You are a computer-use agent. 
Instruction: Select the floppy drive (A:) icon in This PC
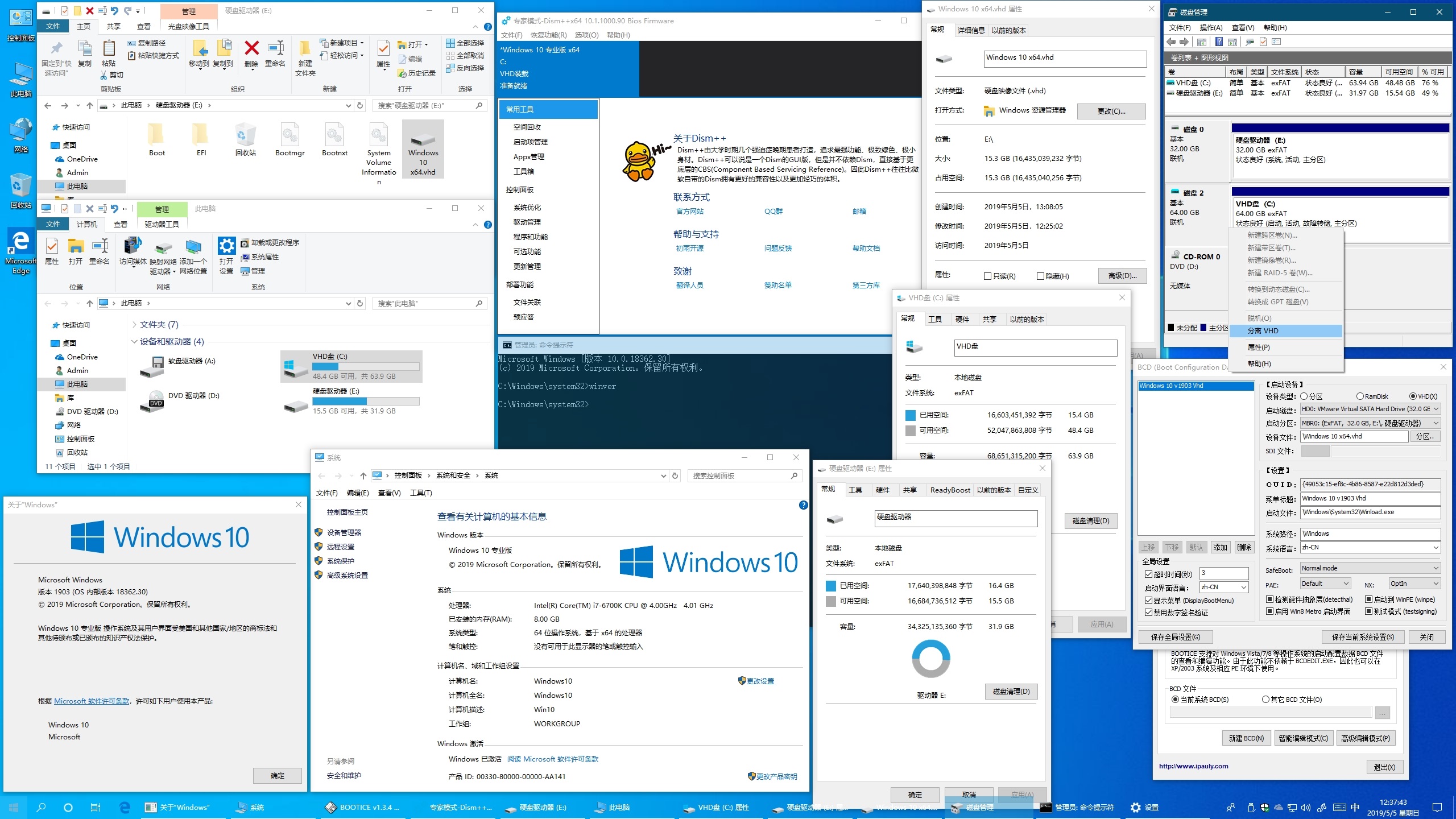tap(152, 366)
